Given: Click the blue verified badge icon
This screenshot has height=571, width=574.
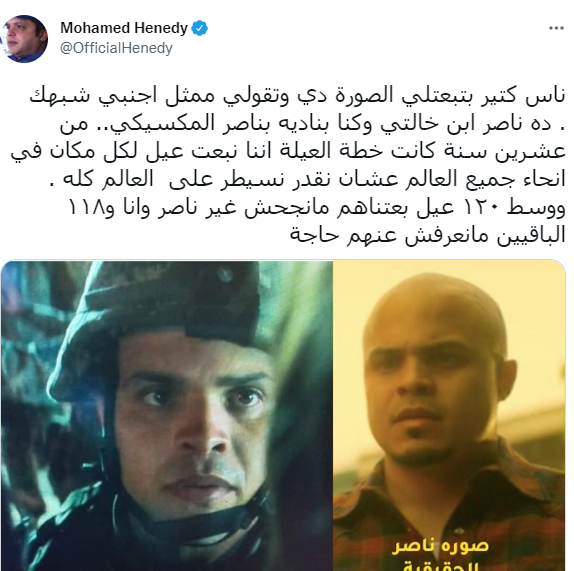Looking at the screenshot, I should click(200, 28).
